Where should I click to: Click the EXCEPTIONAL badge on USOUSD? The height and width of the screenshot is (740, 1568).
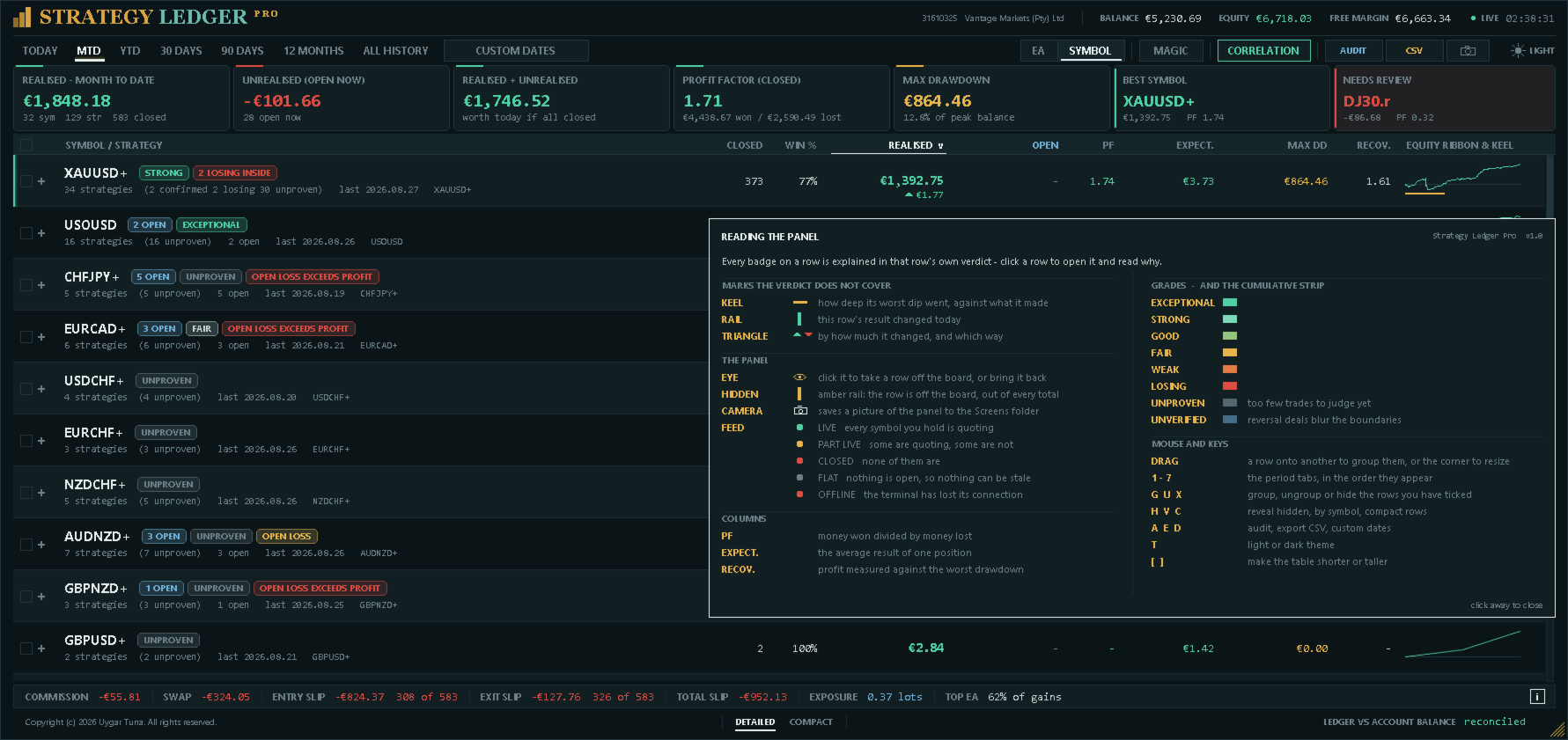tap(211, 225)
